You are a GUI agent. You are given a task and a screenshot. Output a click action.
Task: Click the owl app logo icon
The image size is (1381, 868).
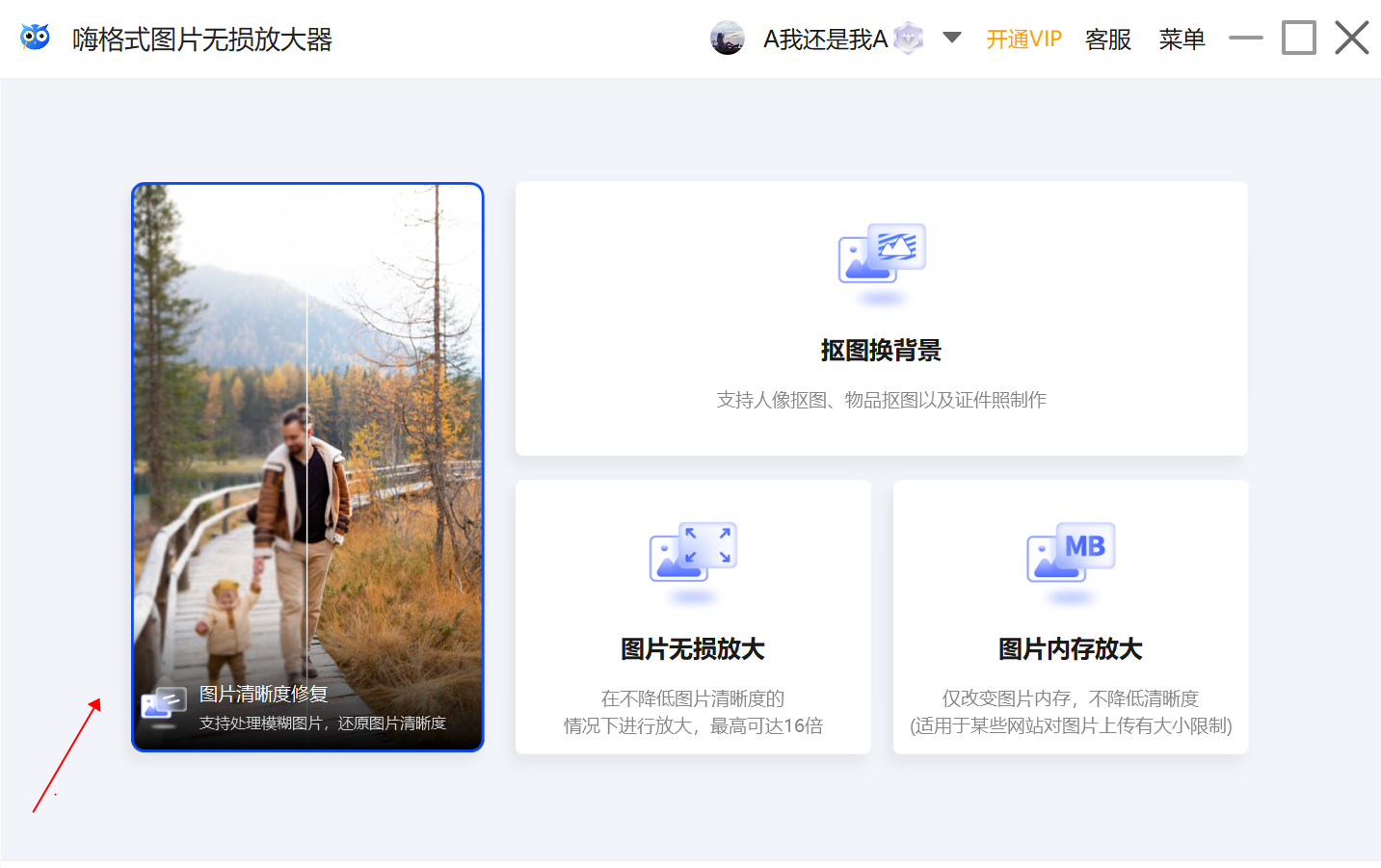click(x=35, y=39)
